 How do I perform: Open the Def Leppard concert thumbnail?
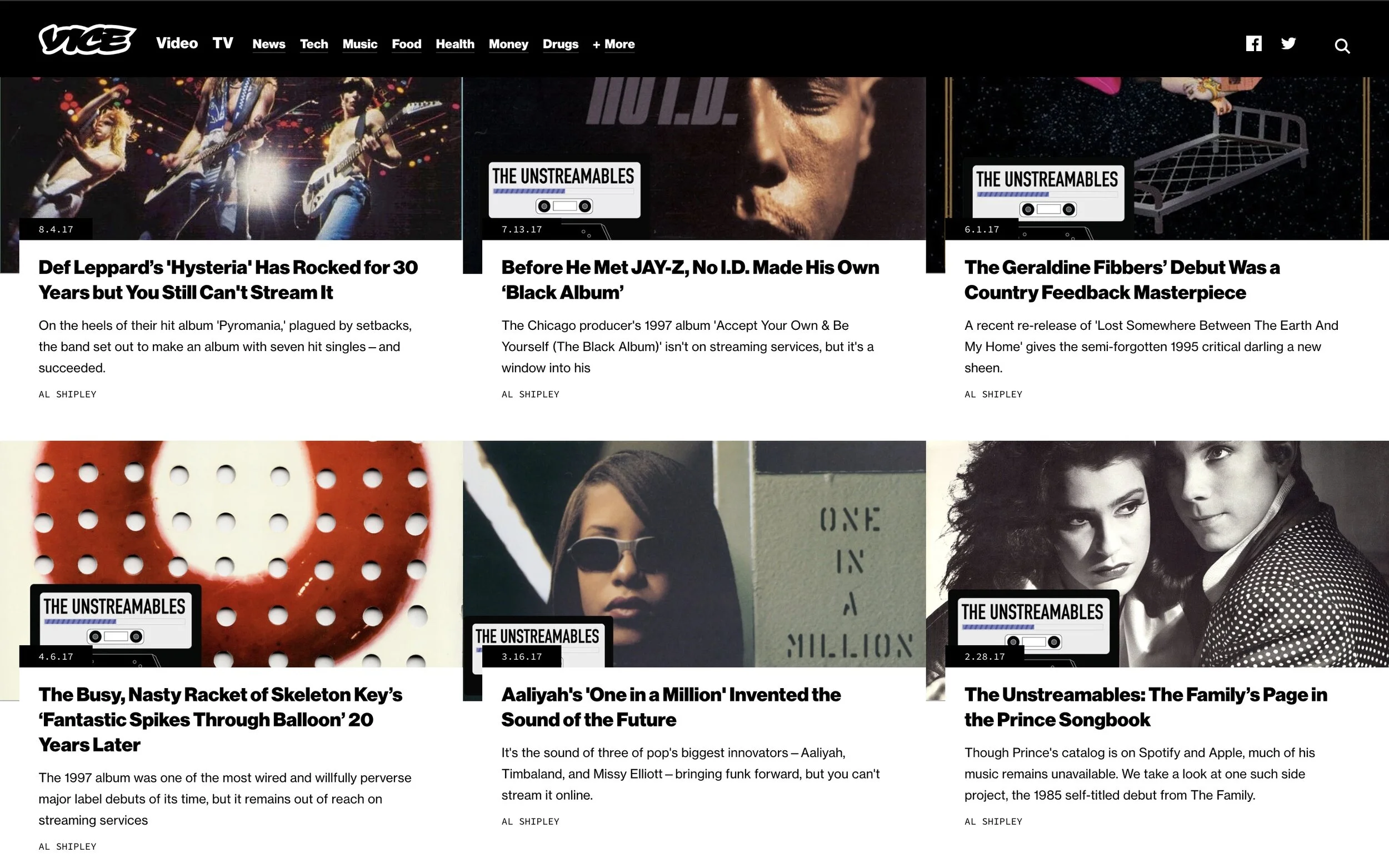click(x=231, y=158)
